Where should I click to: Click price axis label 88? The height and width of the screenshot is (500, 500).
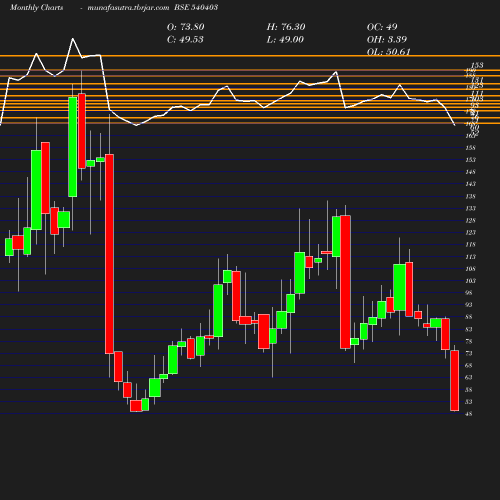click(x=469, y=317)
